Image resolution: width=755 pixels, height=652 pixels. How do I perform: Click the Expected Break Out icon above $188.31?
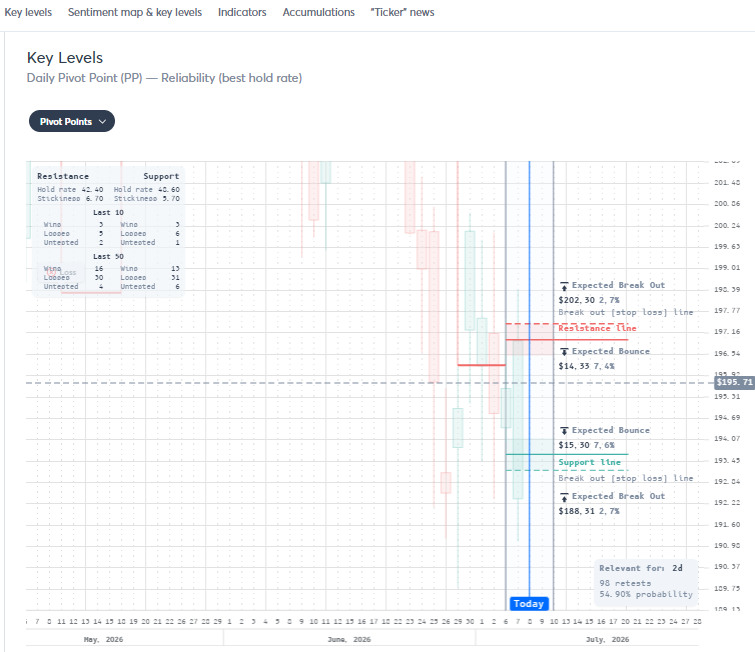tap(564, 497)
